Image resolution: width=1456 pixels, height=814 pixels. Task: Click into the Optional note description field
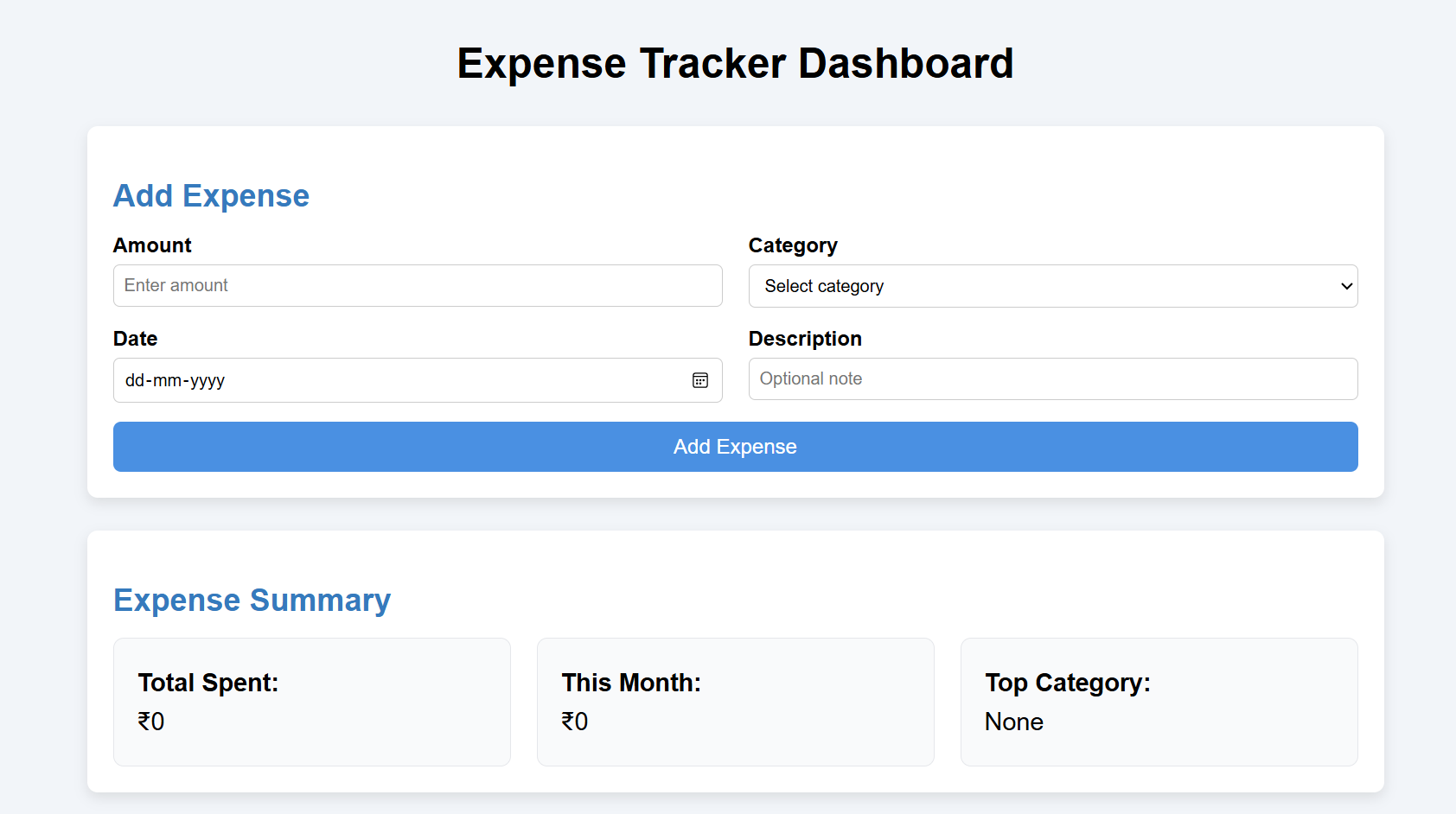1052,379
